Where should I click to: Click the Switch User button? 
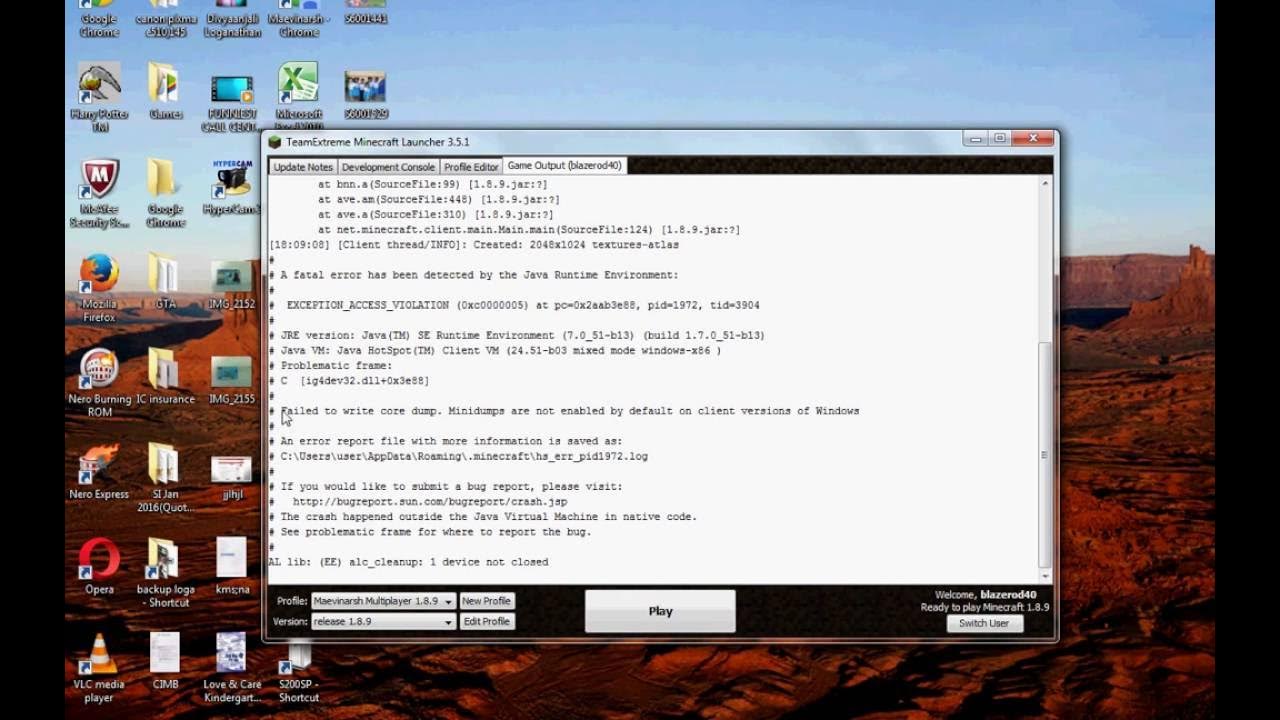[x=984, y=623]
